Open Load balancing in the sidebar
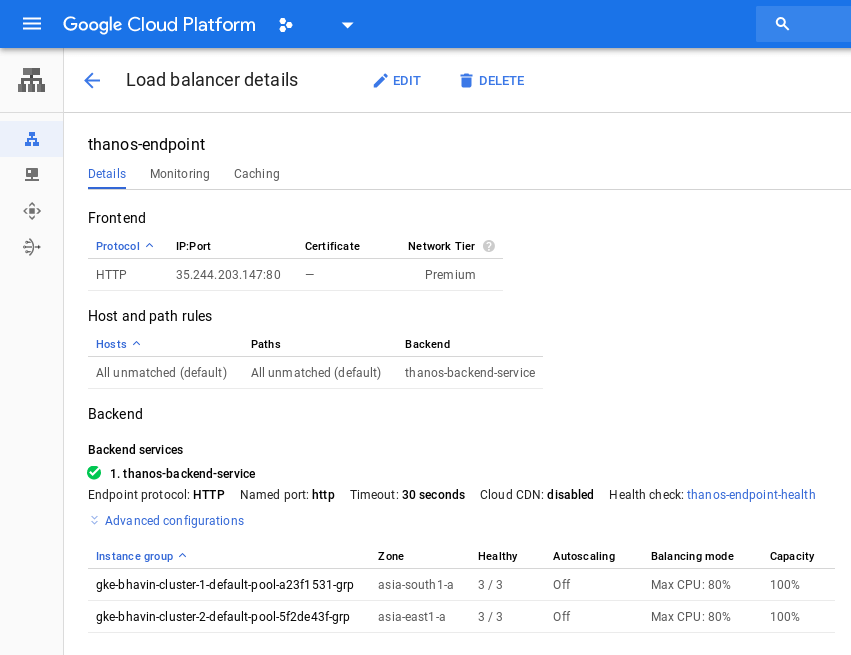 [31, 139]
